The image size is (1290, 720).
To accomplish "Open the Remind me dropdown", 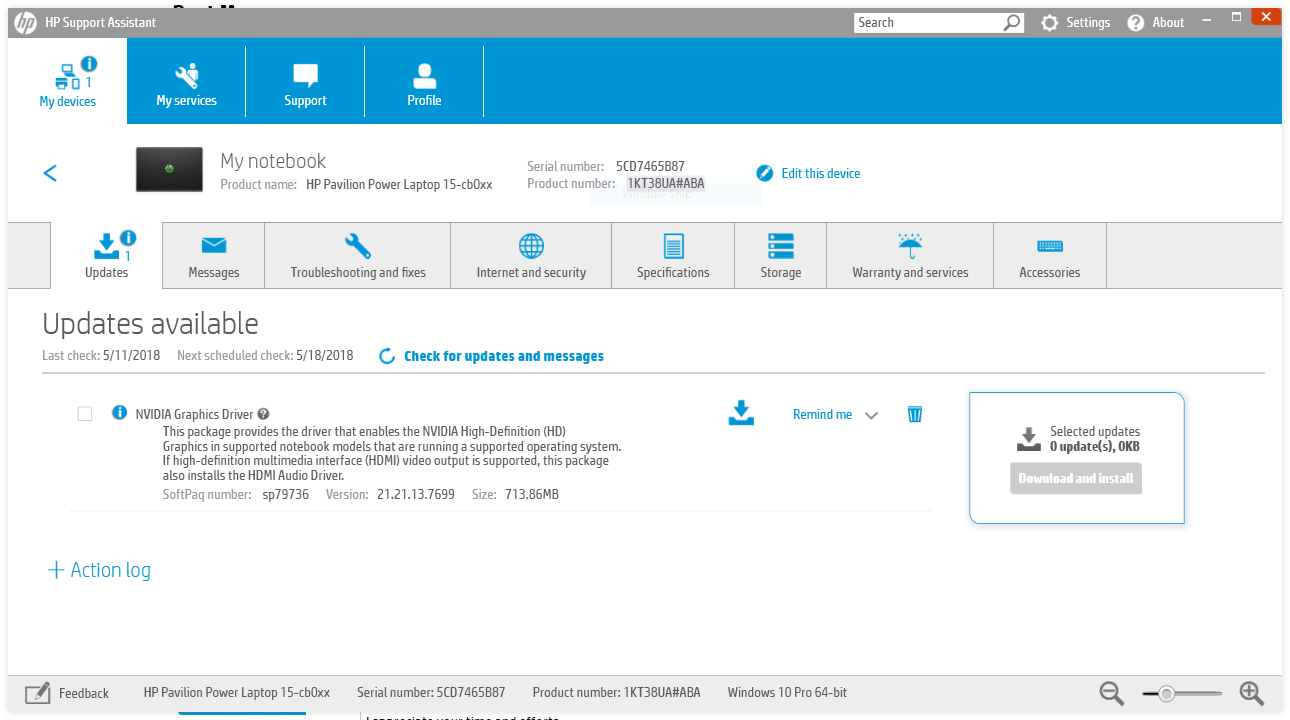I will (871, 414).
